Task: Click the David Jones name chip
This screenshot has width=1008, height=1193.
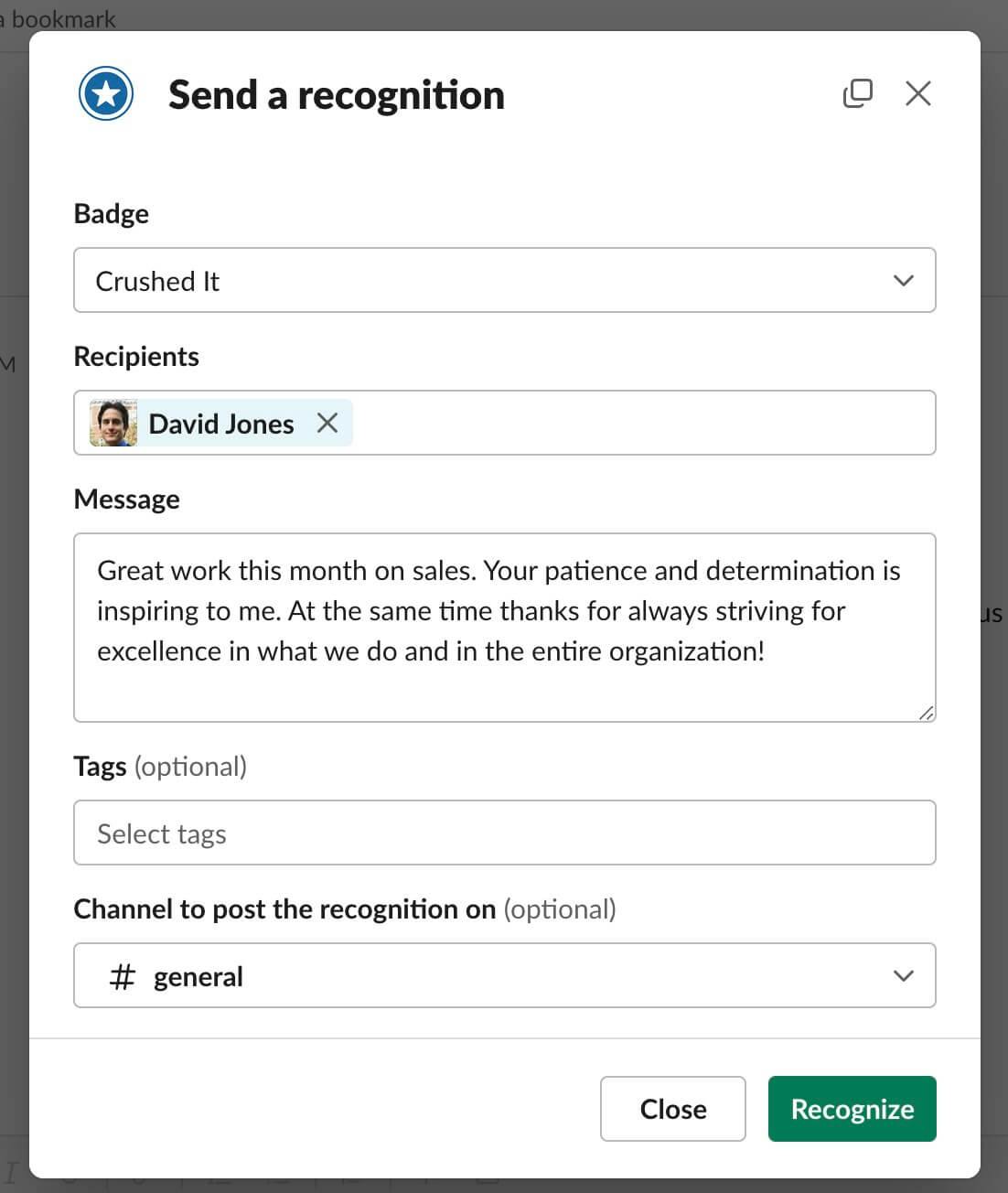Action: pos(221,423)
